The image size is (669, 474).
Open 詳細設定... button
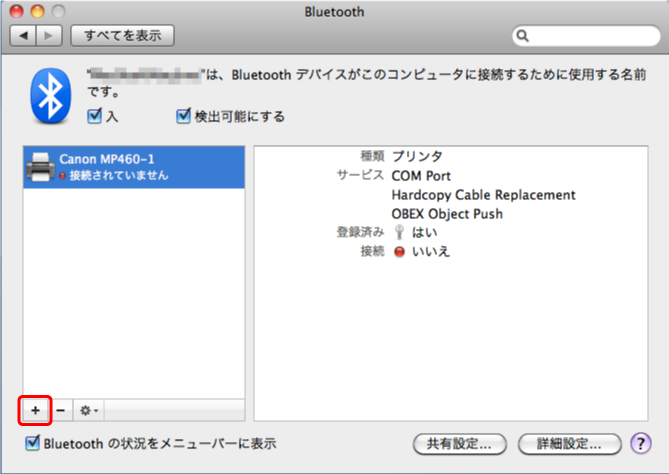570,444
